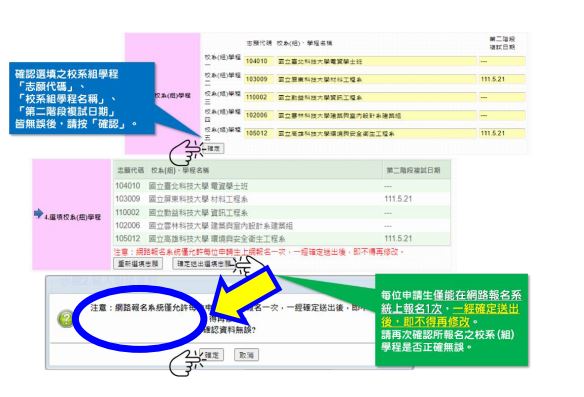Submit with the 確定送出選填志願 button
Viewport: 584px width, 397px height.
203,264
